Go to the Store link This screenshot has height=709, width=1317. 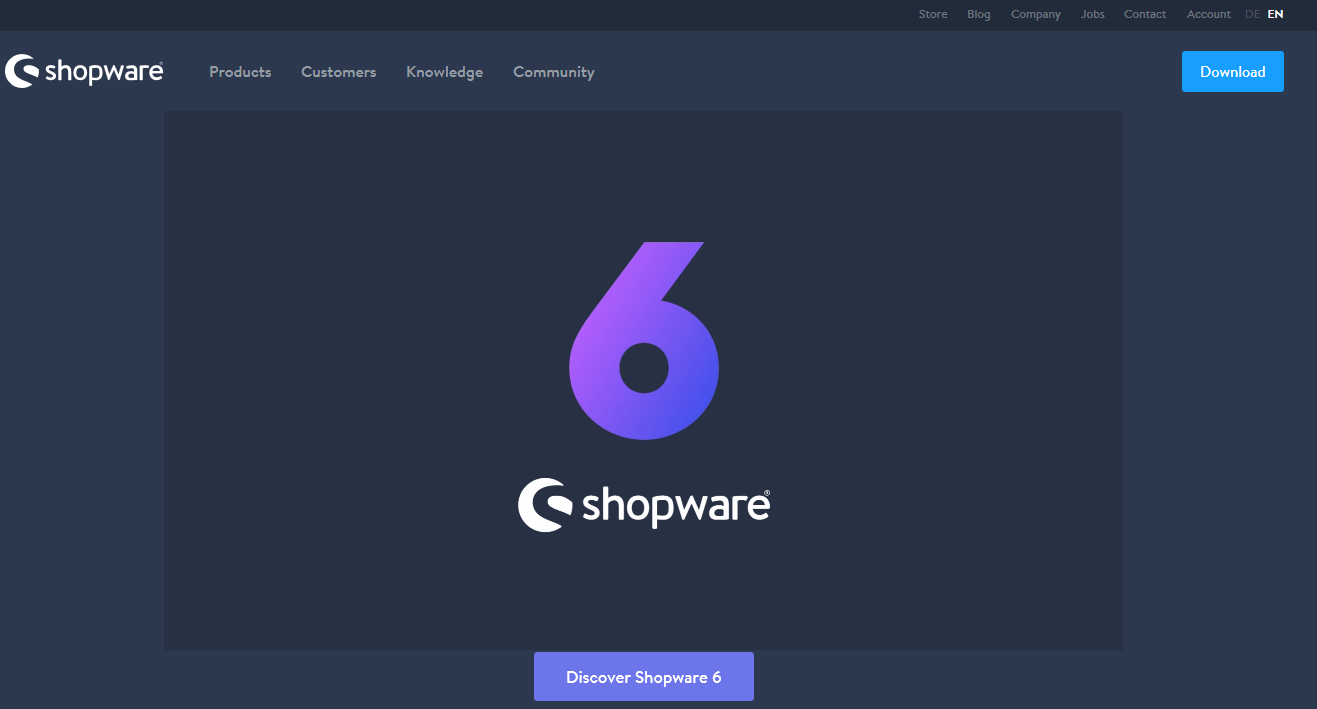pos(933,14)
